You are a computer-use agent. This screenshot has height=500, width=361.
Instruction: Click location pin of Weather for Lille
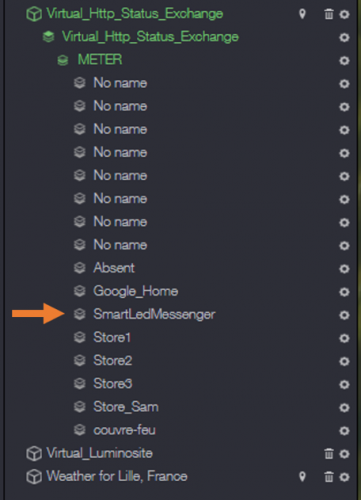[302, 477]
